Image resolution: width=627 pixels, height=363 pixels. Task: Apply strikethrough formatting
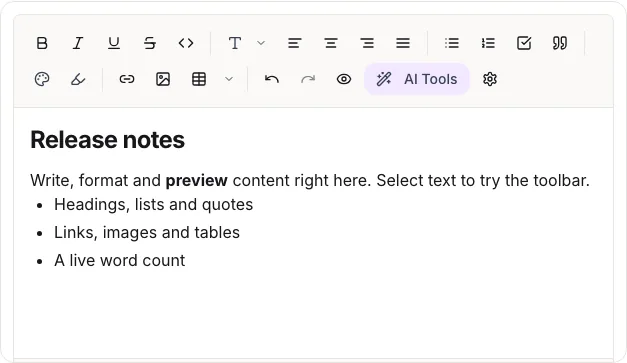[x=150, y=43]
